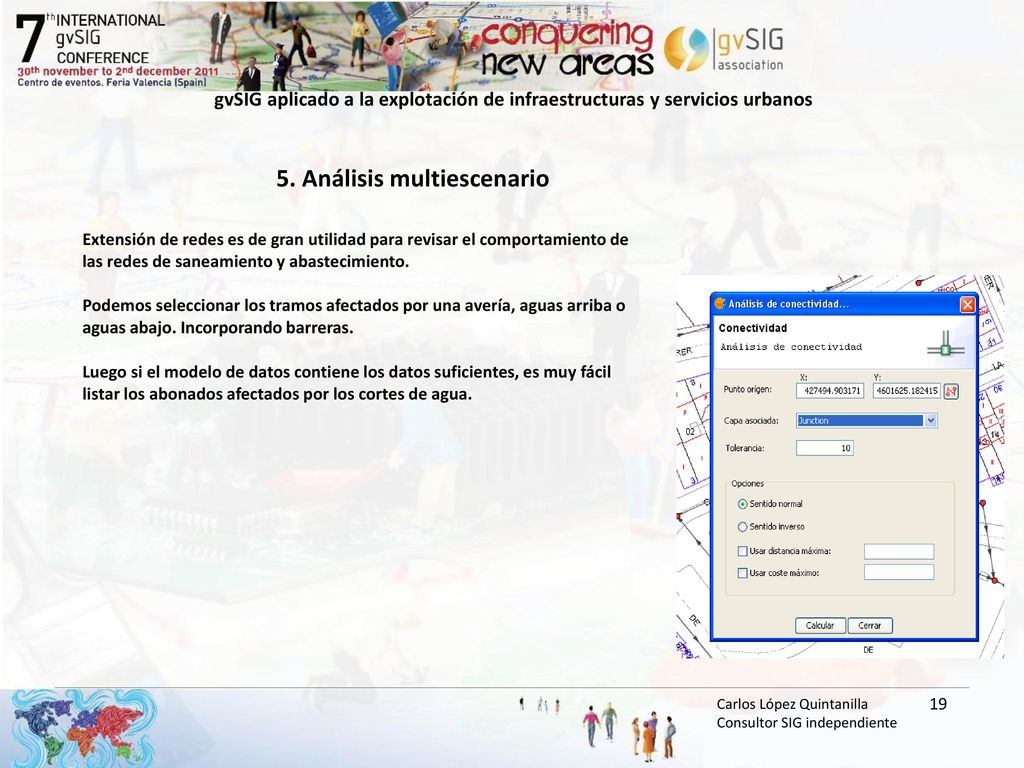Click the 'Conectividad' dialog heading text
The width and height of the screenshot is (1024, 768).
pos(752,328)
